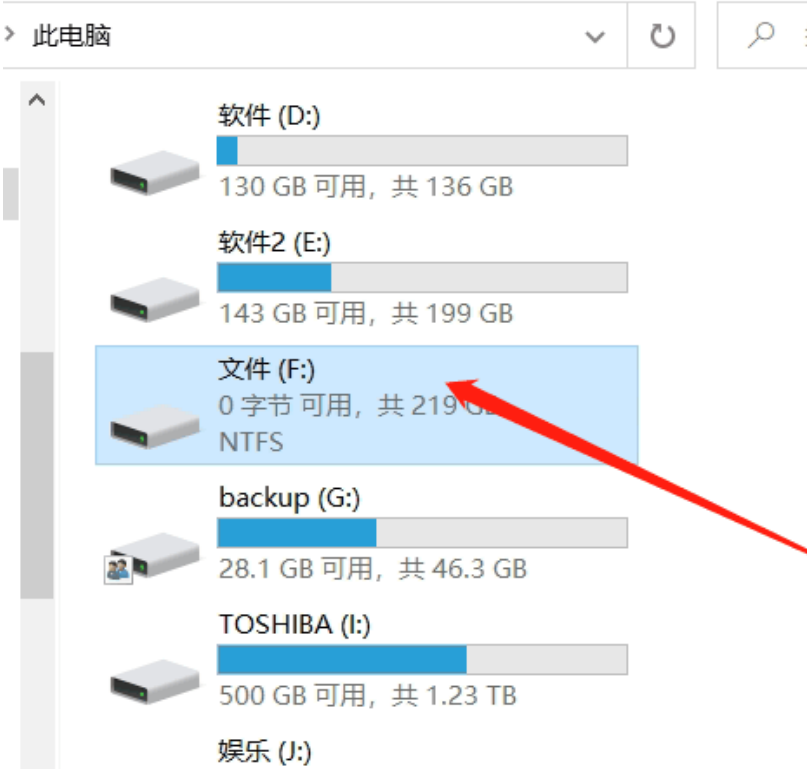Click the search magnifier icon
This screenshot has height=773, width=807.
pyautogui.click(x=761, y=35)
